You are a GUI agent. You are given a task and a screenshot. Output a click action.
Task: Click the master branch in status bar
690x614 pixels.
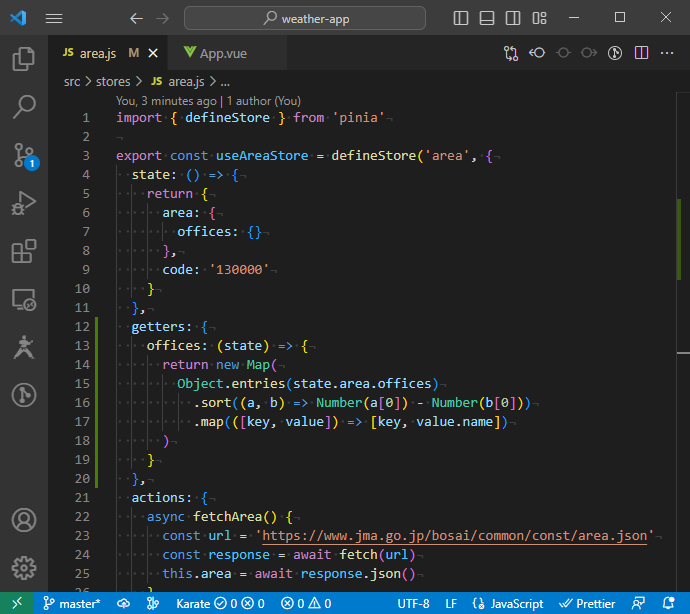(x=70, y=604)
